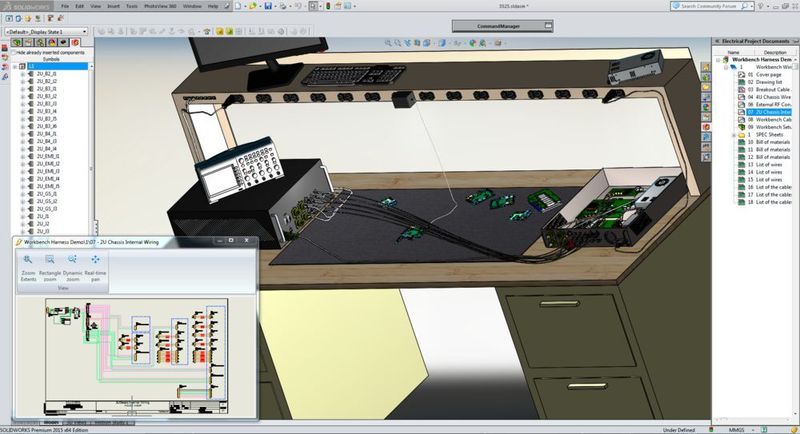Open the ConfigurationManager tab icon in the left panel
Image resolution: width=800 pixels, height=434 pixels.
click(40, 42)
